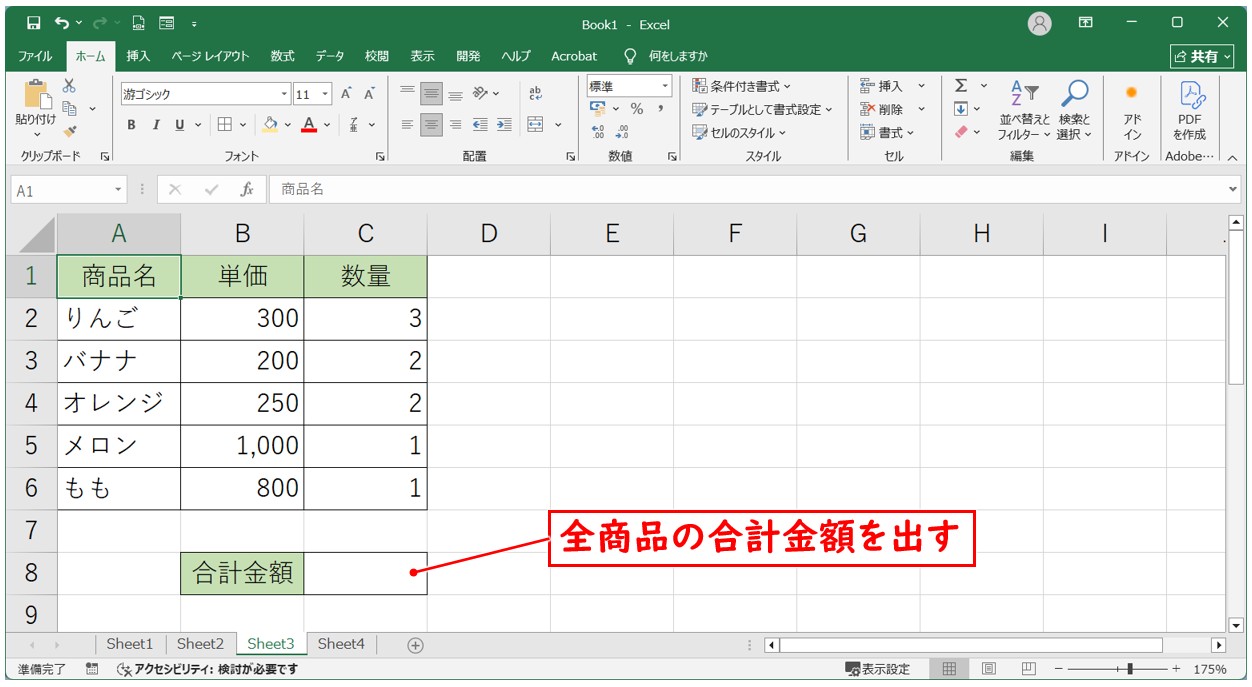Click the Increase Decimal icon

coord(598,131)
